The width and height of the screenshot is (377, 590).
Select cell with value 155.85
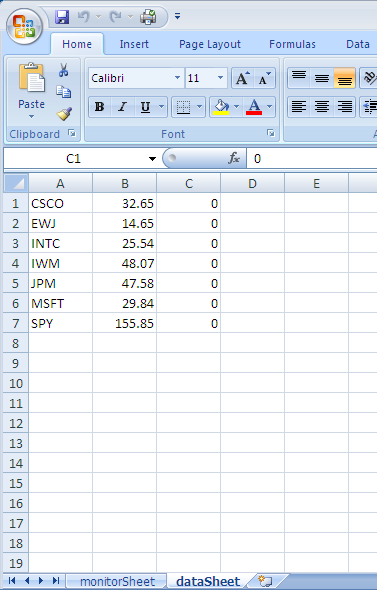(125, 323)
